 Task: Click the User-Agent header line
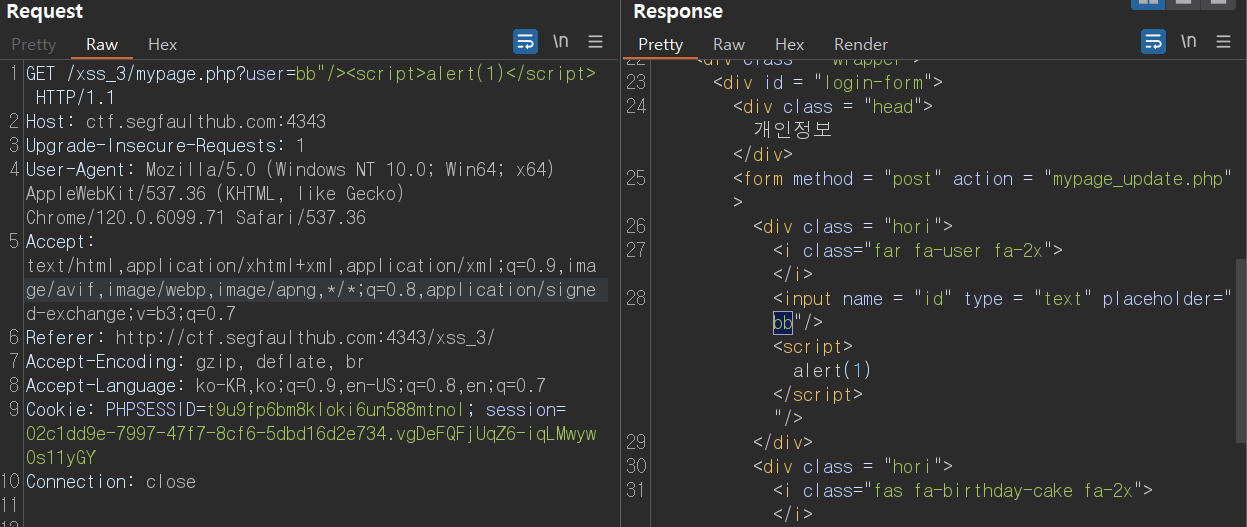click(x=290, y=170)
